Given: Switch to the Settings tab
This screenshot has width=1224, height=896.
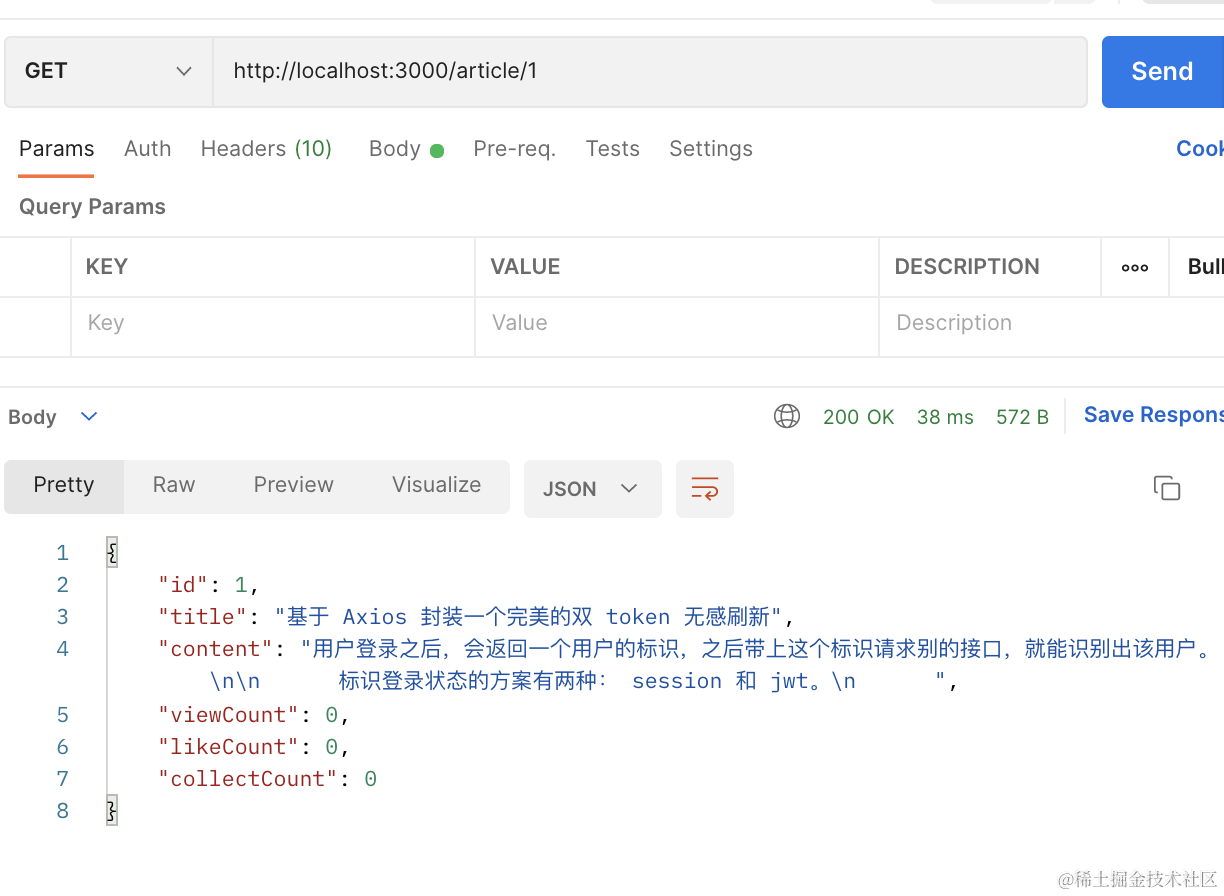Looking at the screenshot, I should [x=710, y=149].
